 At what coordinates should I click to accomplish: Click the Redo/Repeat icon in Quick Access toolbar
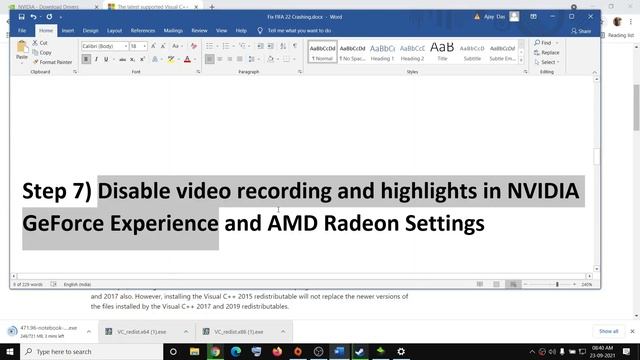pyautogui.click(x=49, y=17)
